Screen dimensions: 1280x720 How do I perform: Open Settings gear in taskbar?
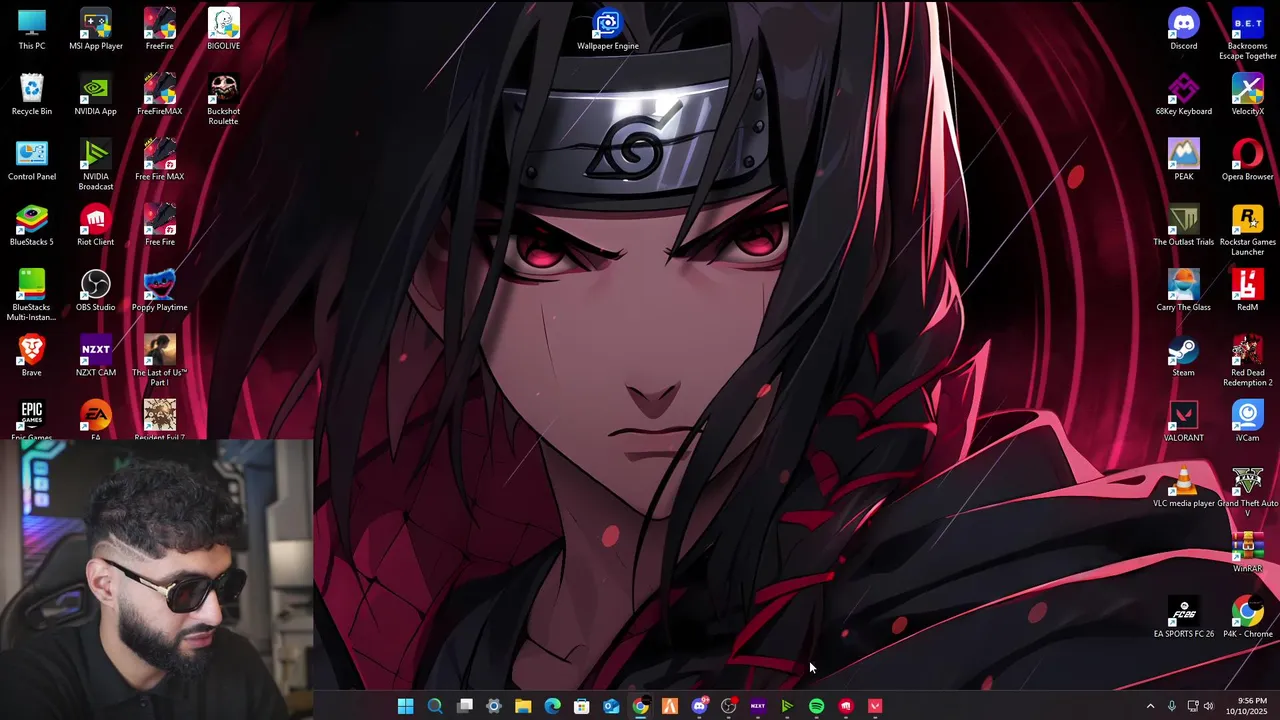[x=493, y=706]
